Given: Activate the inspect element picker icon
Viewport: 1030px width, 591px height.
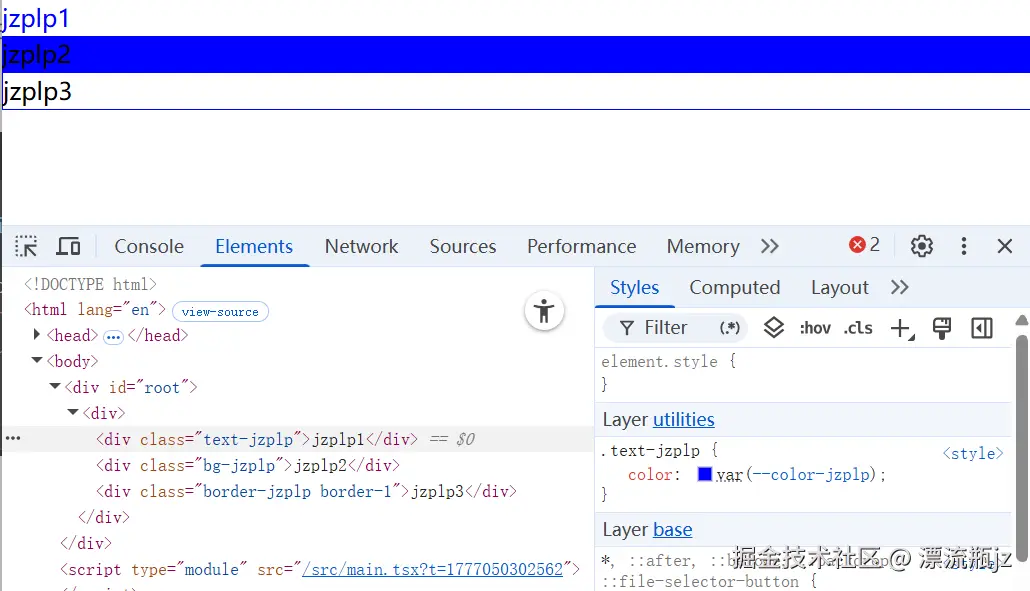Looking at the screenshot, I should 26,246.
